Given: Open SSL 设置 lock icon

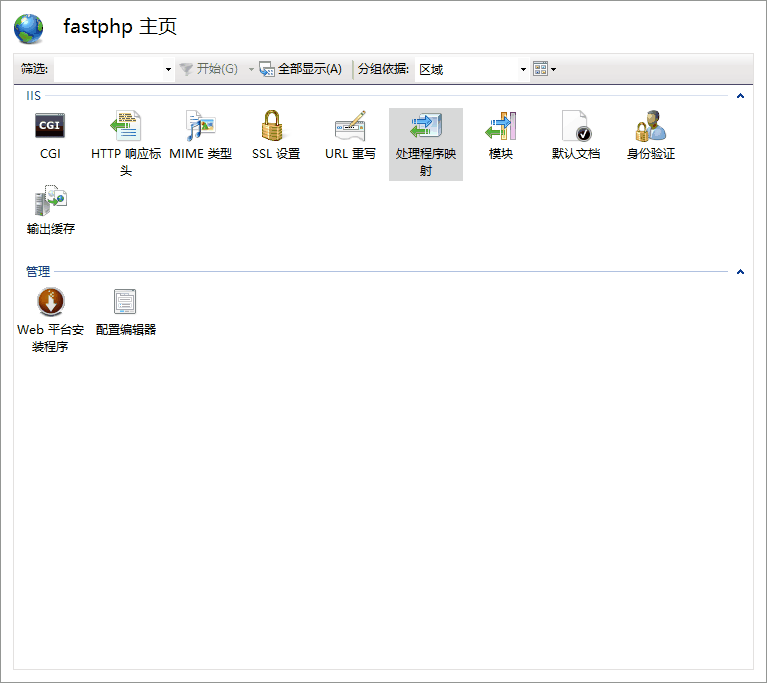Looking at the screenshot, I should click(x=275, y=127).
